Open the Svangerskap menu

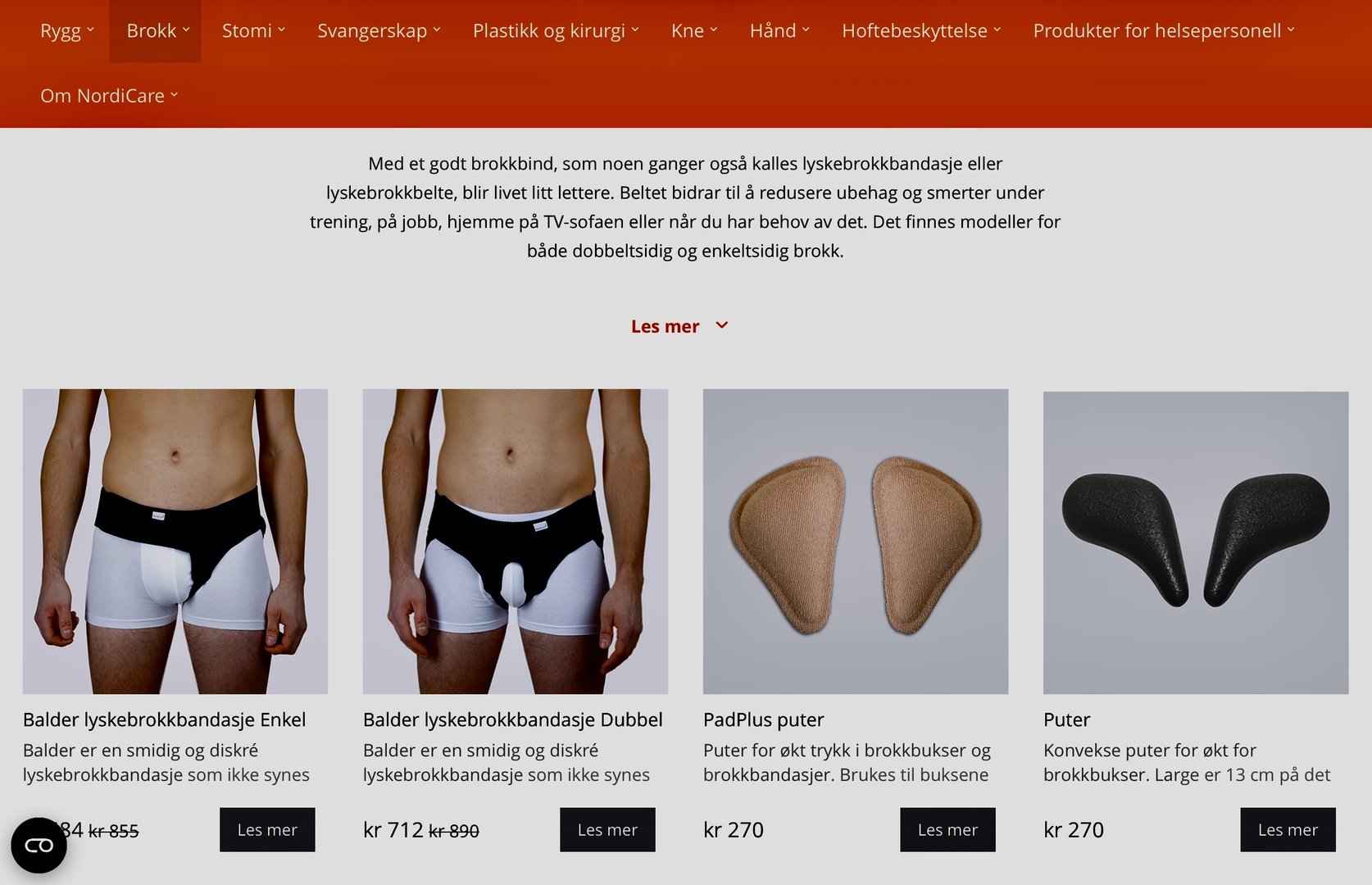[379, 31]
